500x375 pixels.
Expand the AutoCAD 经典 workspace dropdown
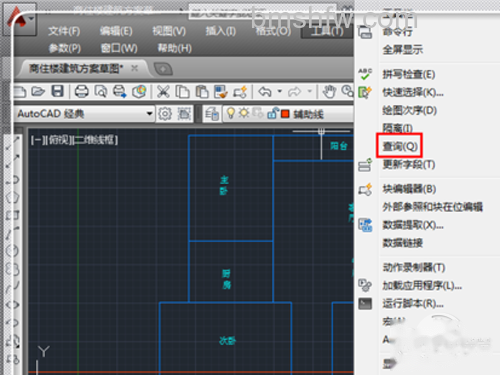click(x=150, y=114)
